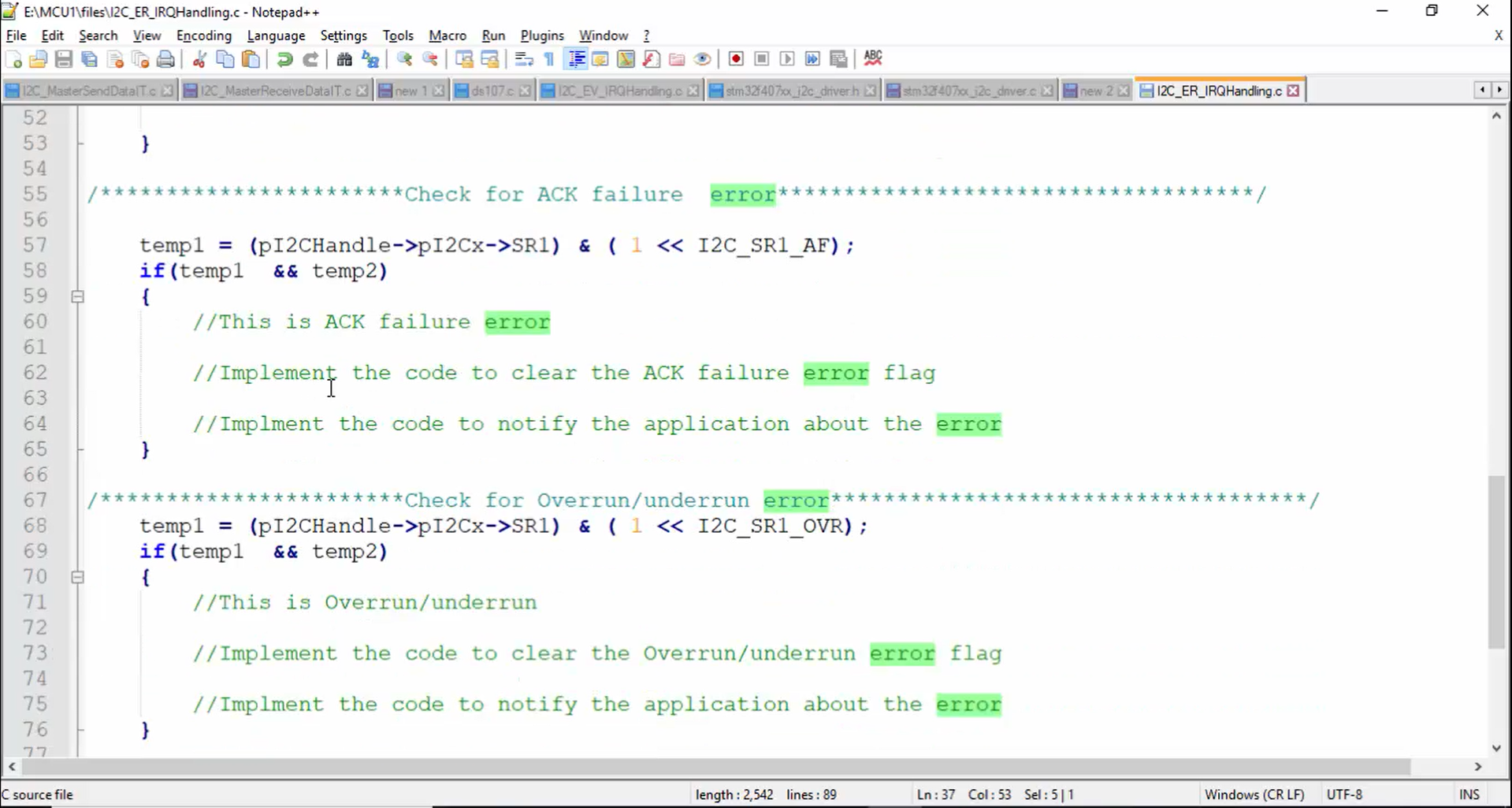Image resolution: width=1512 pixels, height=808 pixels.
Task: Zoom in using the magnifier plus icon
Action: pos(404,59)
